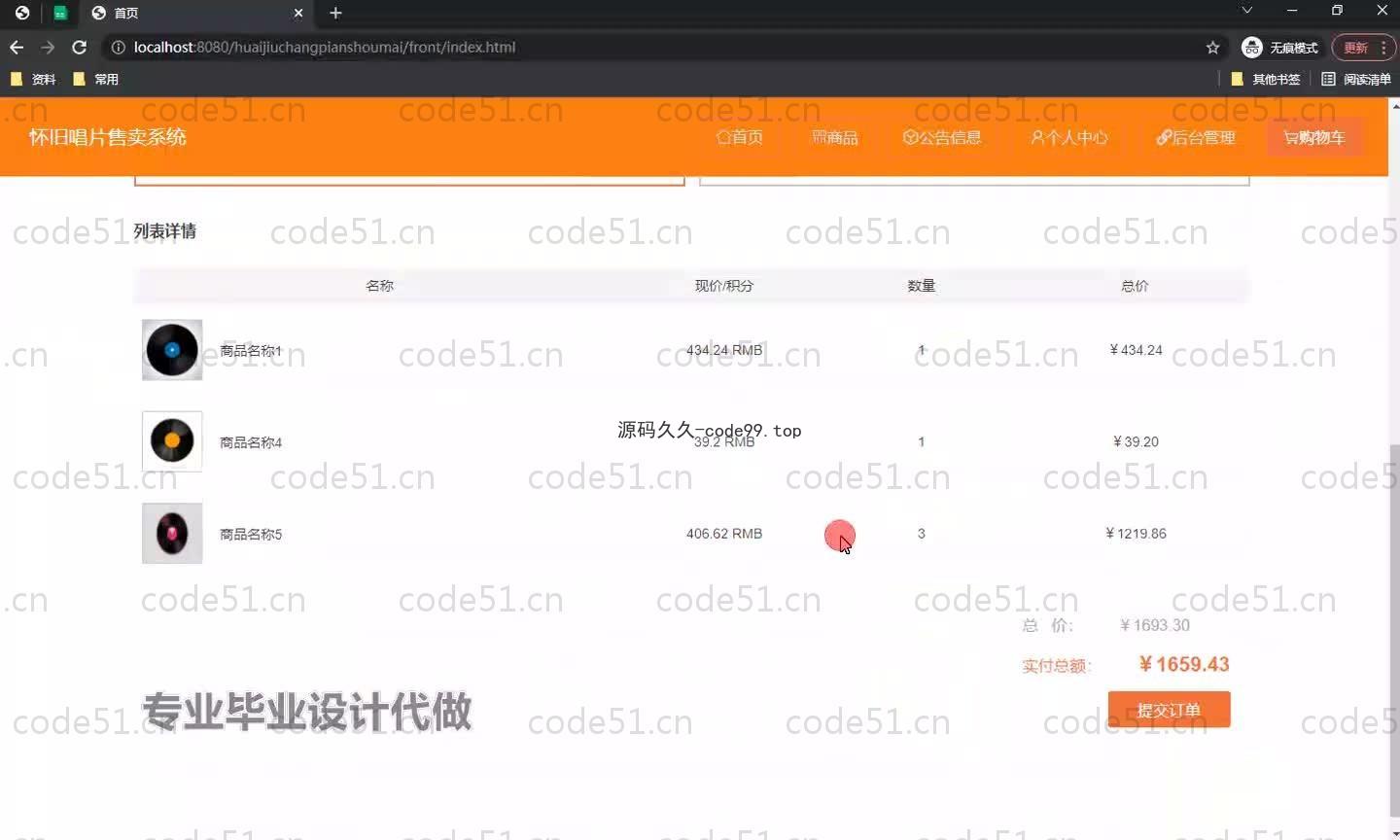Select product name 商品名称4
Image resolution: width=1400 pixels, height=840 pixels.
click(251, 442)
